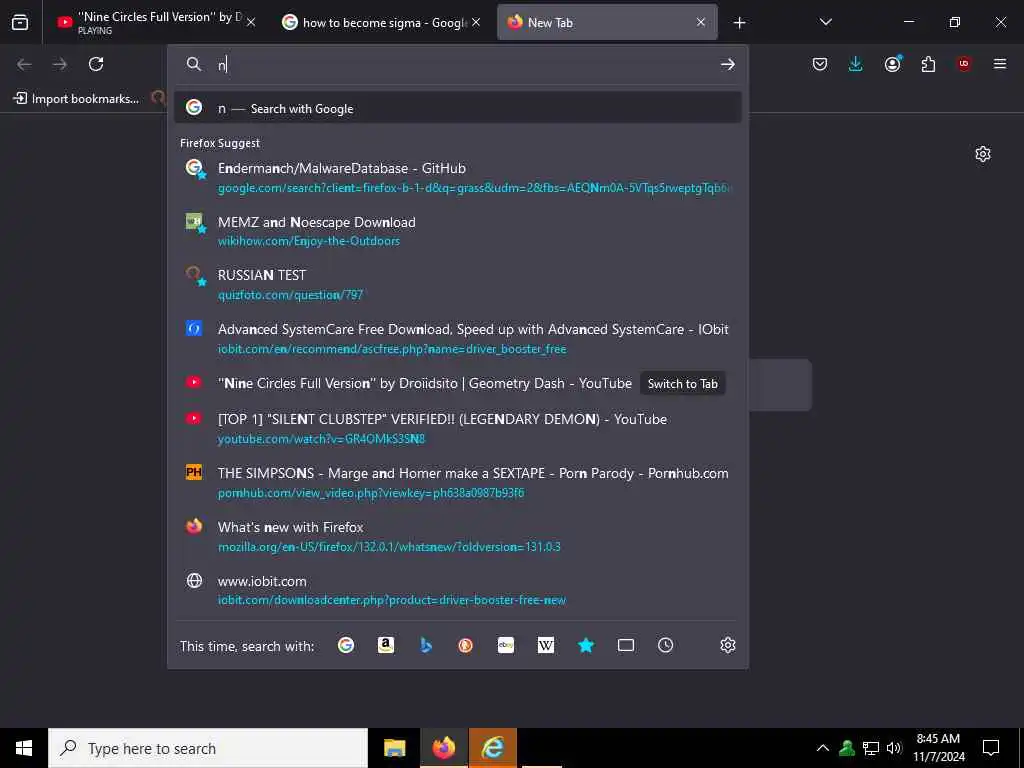Open www.iobit.com suggestion
The width and height of the screenshot is (1024, 768).
[x=458, y=590]
